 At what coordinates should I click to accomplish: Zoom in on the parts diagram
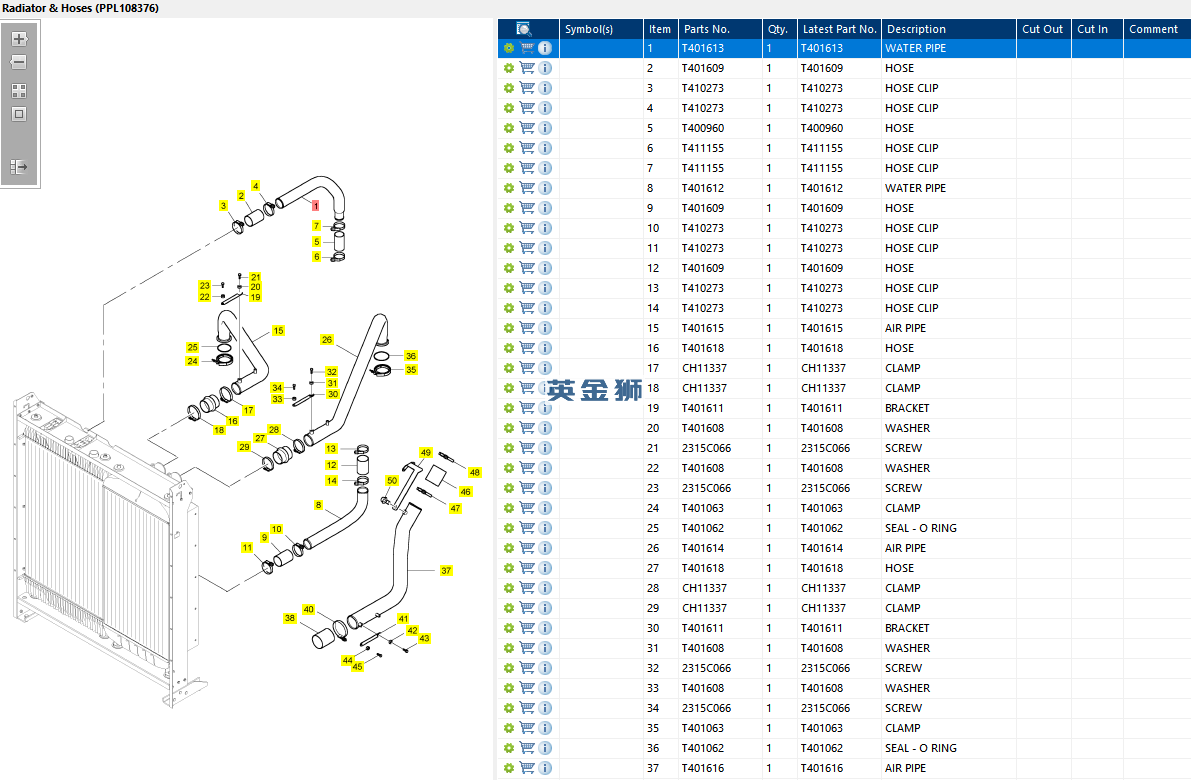tap(20, 39)
